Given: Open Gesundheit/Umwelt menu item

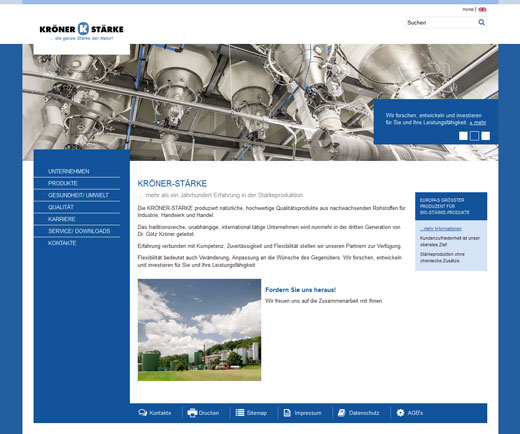Looking at the screenshot, I should click(78, 195).
